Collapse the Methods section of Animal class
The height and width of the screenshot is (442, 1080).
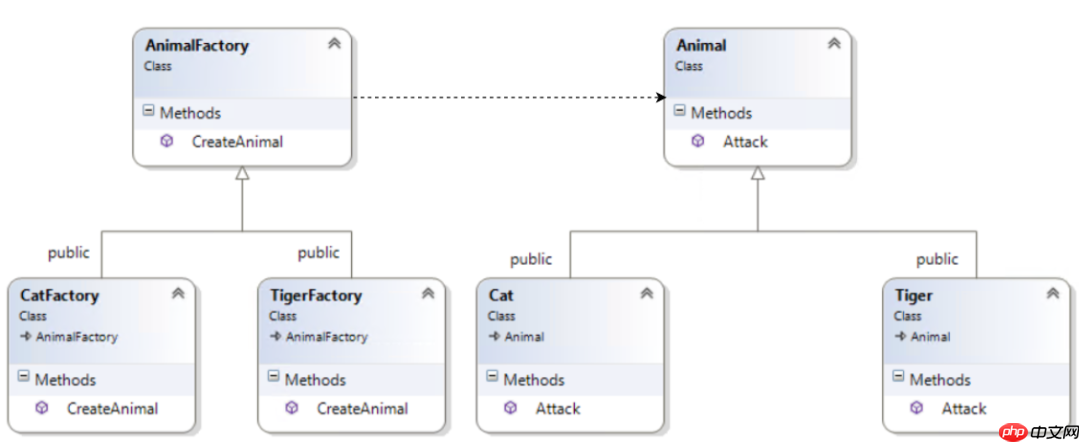pos(680,112)
